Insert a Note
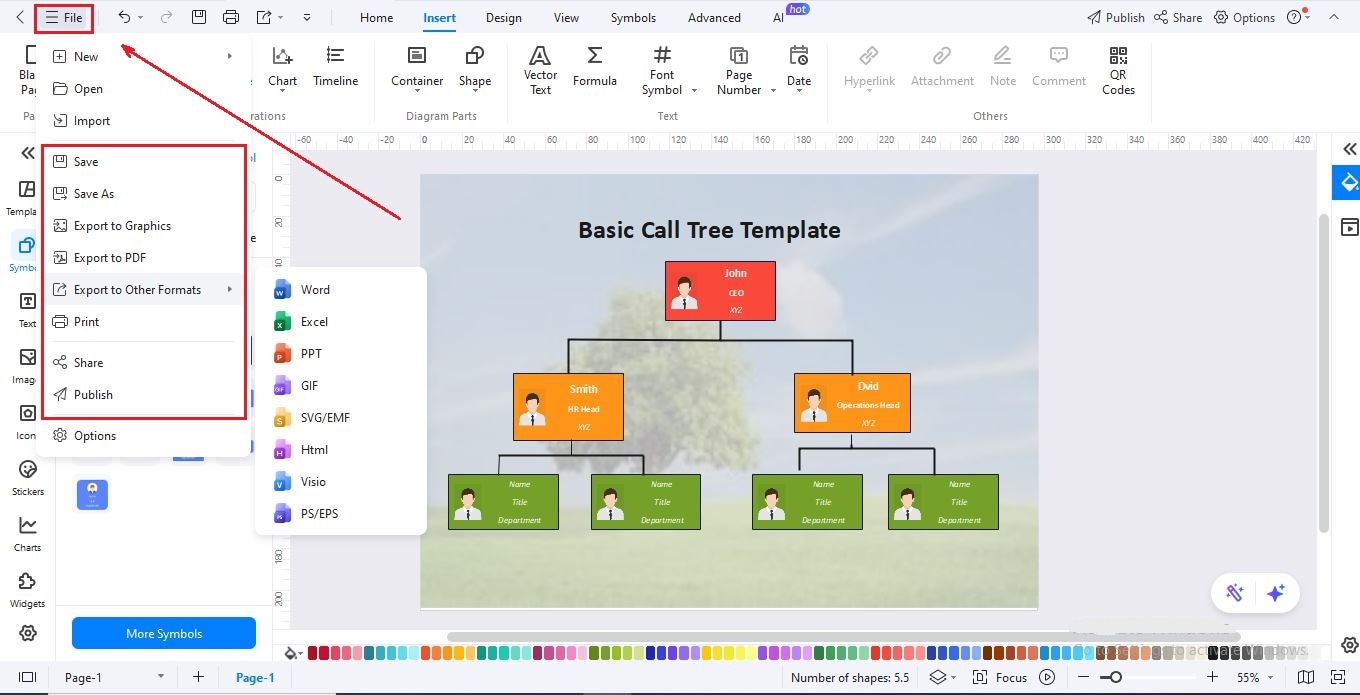1360x695 pixels. tap(1002, 70)
